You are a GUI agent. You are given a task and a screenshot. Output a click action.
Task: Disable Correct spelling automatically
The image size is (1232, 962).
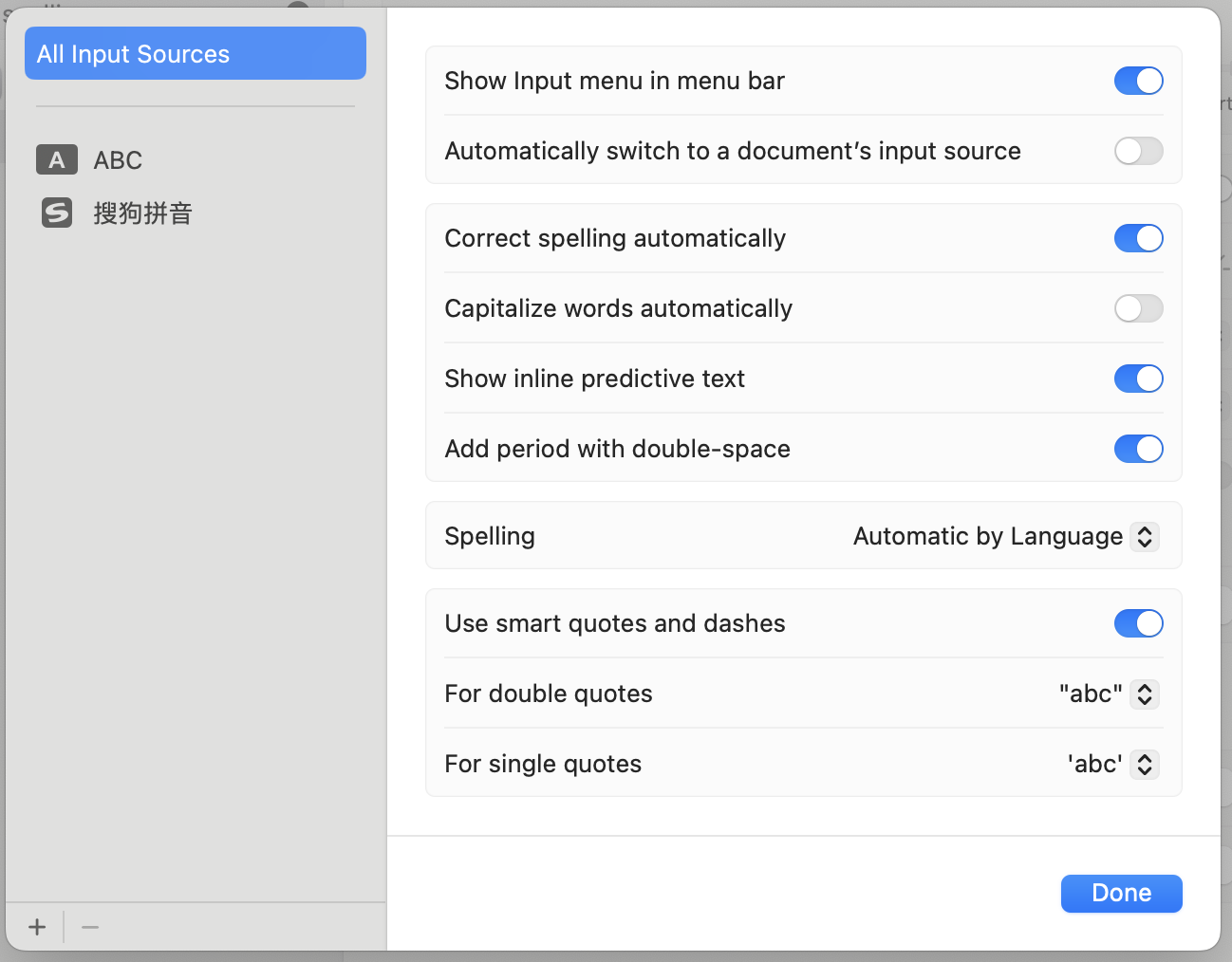(1138, 238)
